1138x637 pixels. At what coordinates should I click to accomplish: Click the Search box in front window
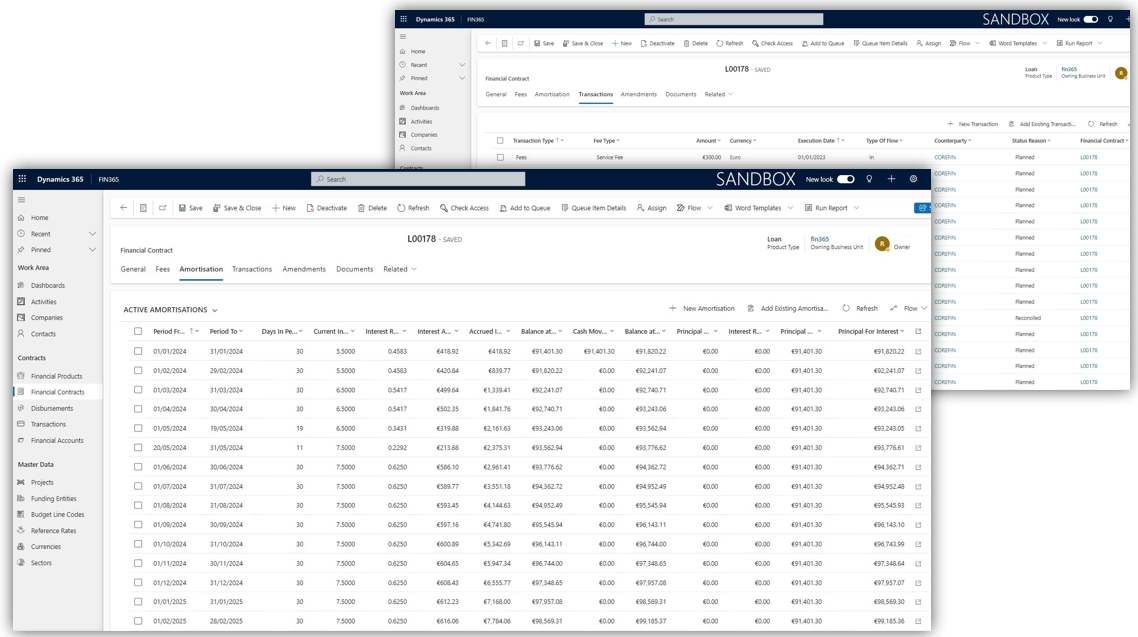[x=418, y=179]
